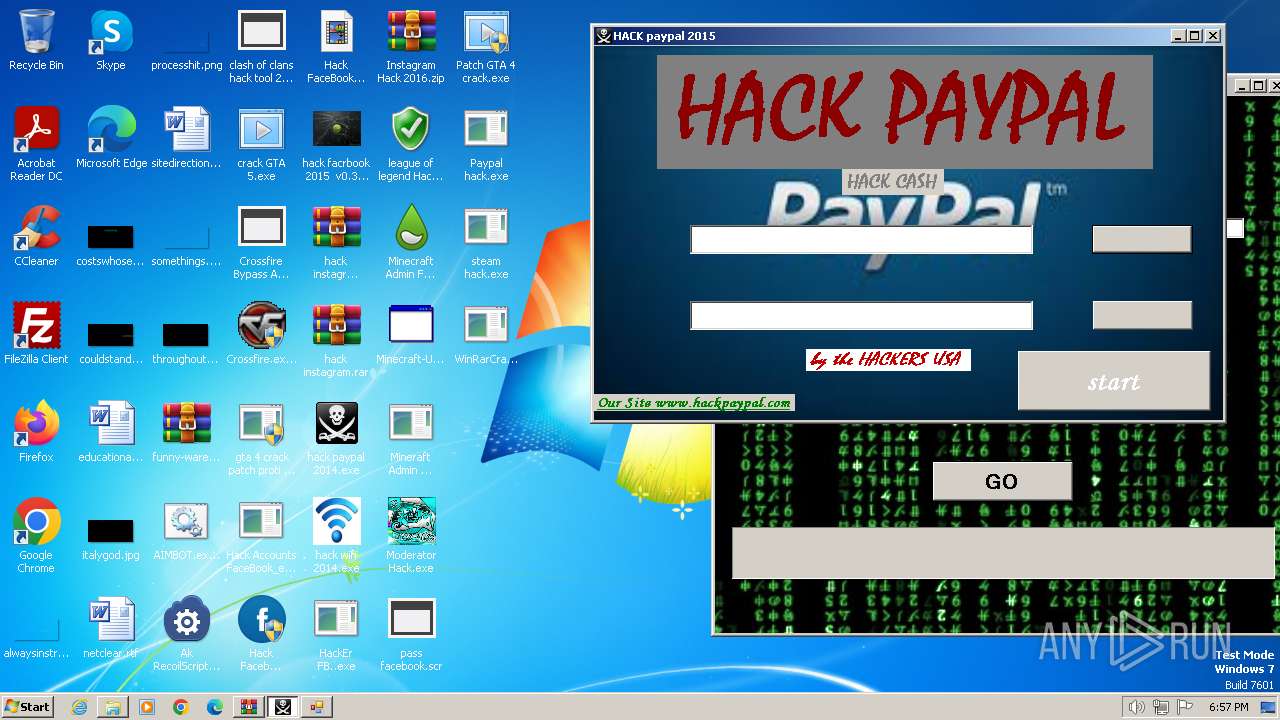Image resolution: width=1280 pixels, height=720 pixels.
Task: Open File Explorer from taskbar
Action: 113,707
